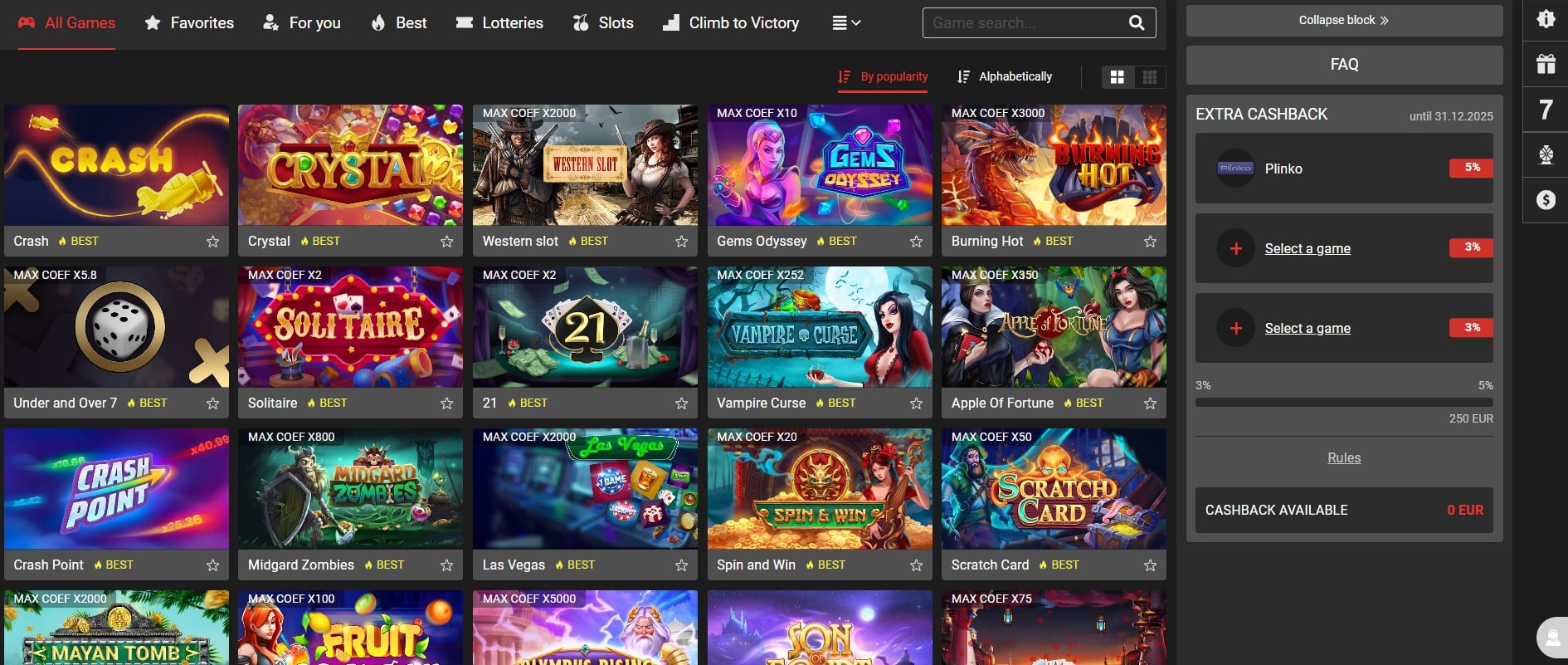Open the Favorites tab

coord(189,23)
